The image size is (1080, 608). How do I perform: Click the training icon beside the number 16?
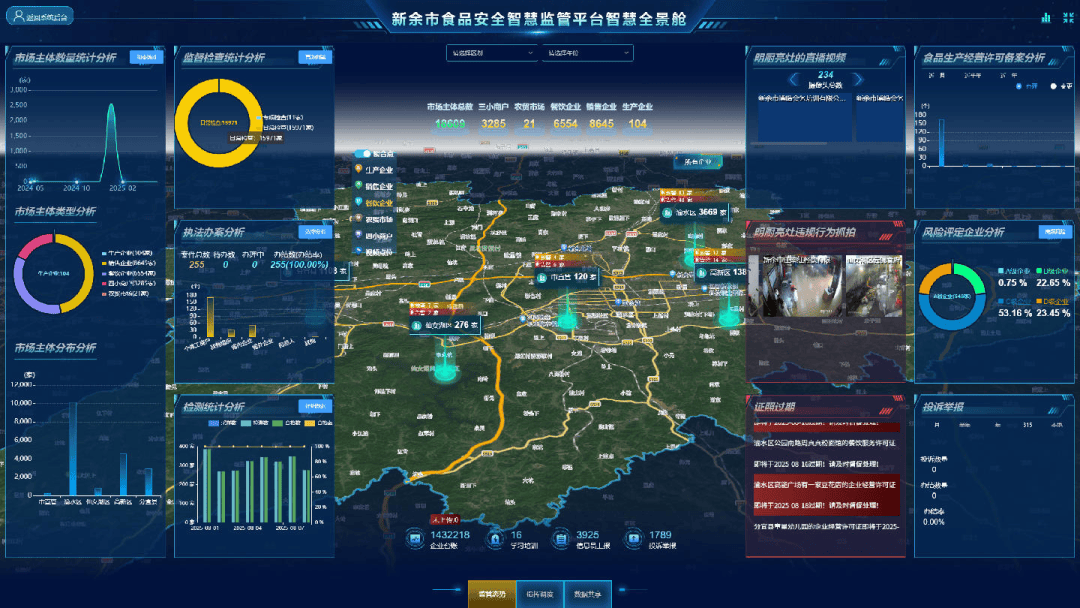point(494,540)
